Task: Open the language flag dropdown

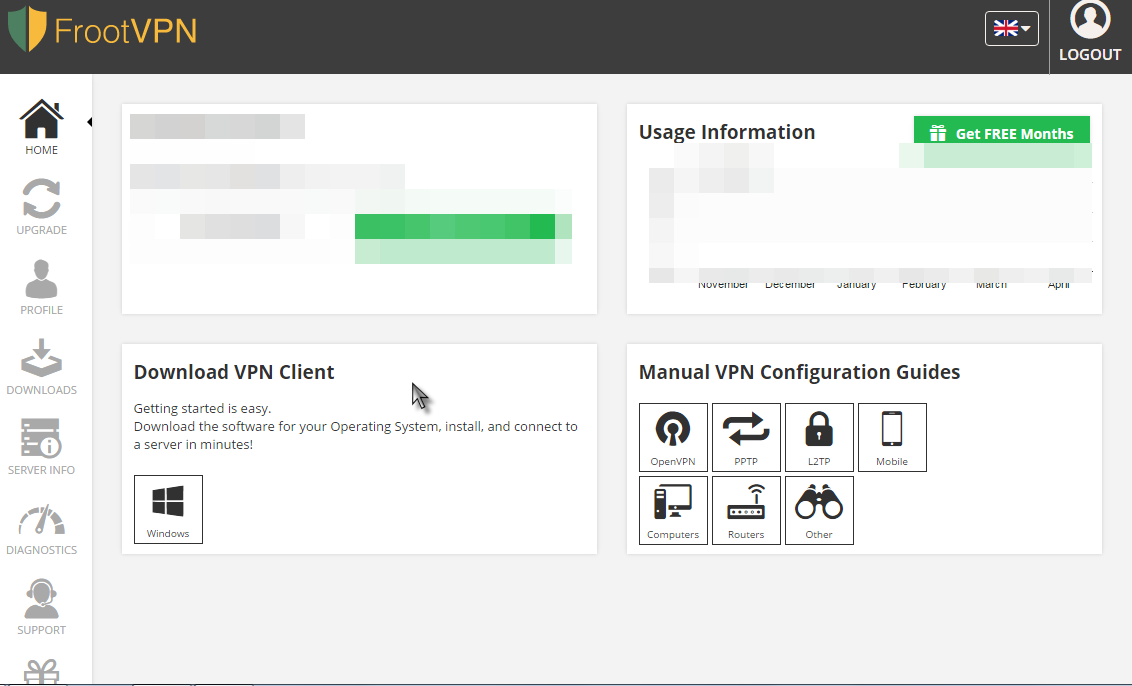Action: click(x=1011, y=29)
